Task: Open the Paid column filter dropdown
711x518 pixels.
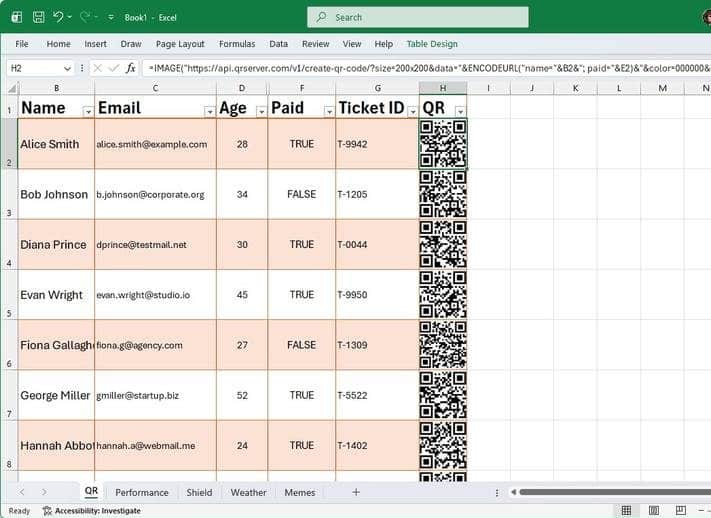Action: (x=329, y=111)
